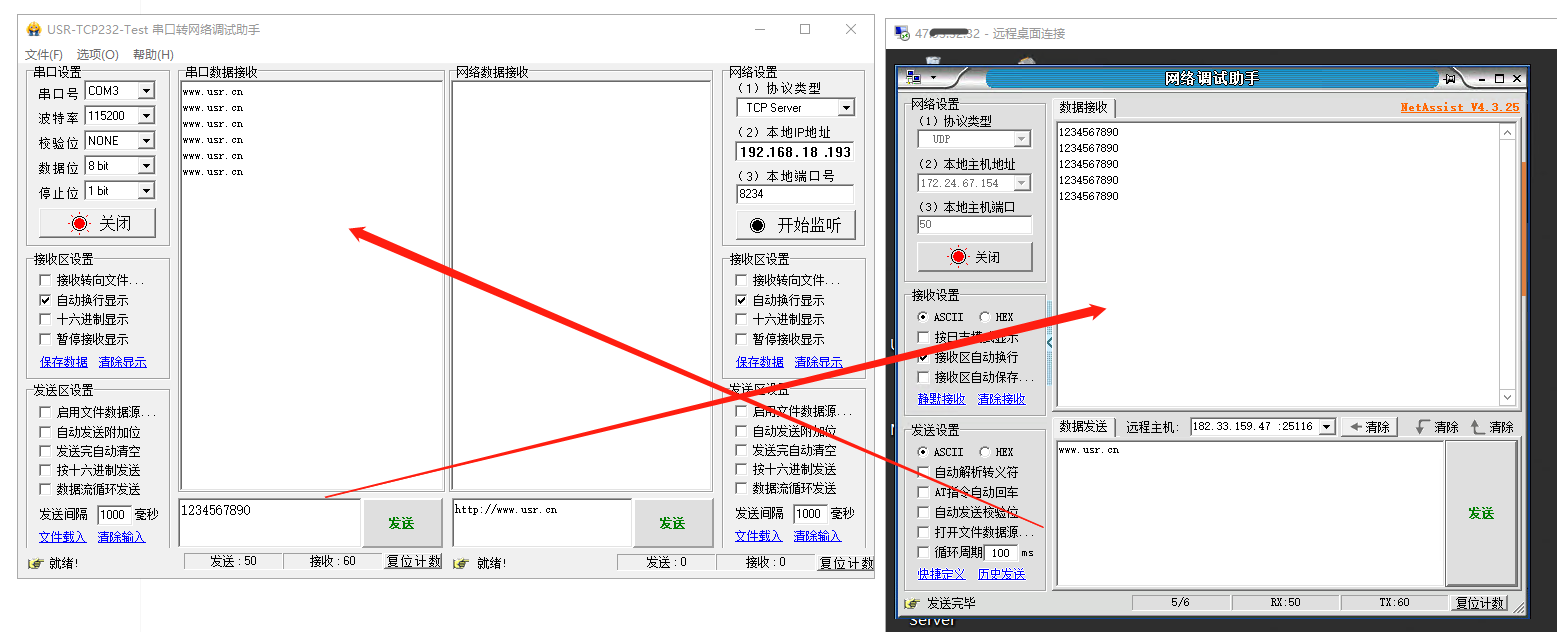Expand the 串口号 COM3 dropdown
The width and height of the screenshot is (1557, 632).
coord(147,91)
